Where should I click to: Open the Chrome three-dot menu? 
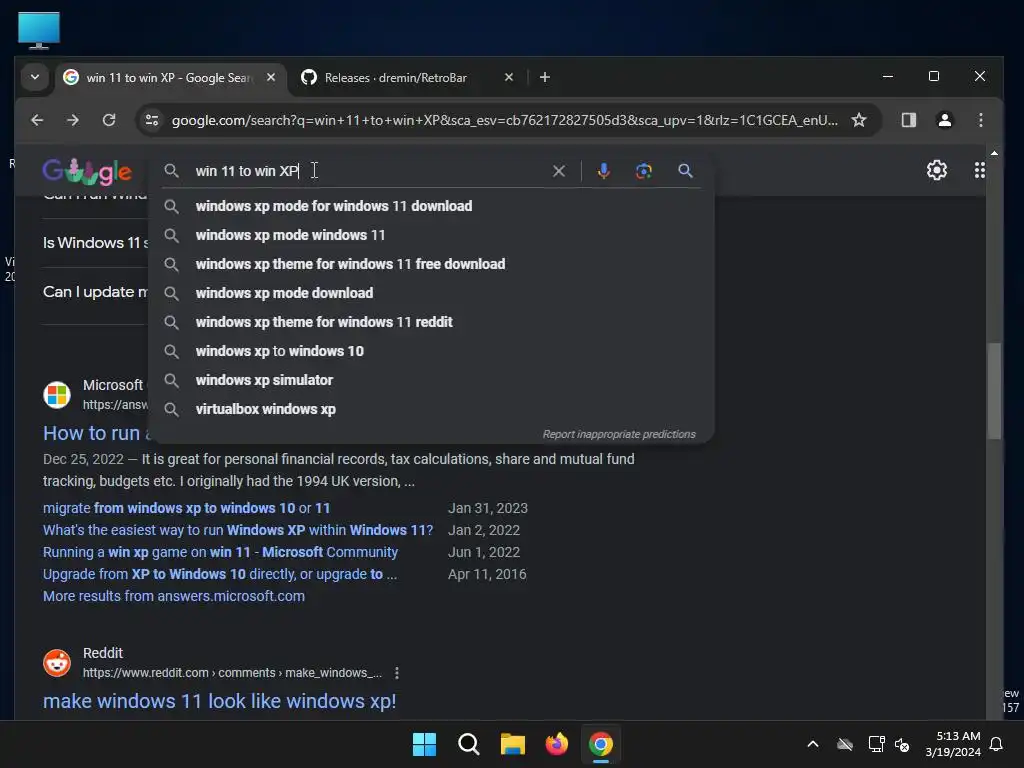tap(980, 120)
